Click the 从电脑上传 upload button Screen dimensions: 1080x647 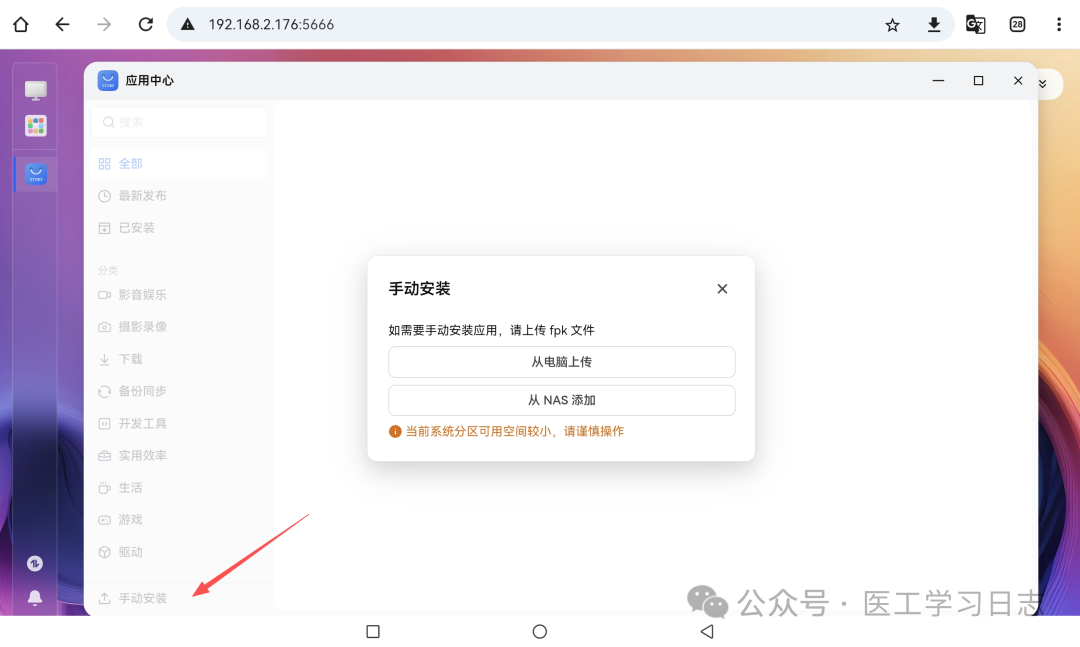561,361
